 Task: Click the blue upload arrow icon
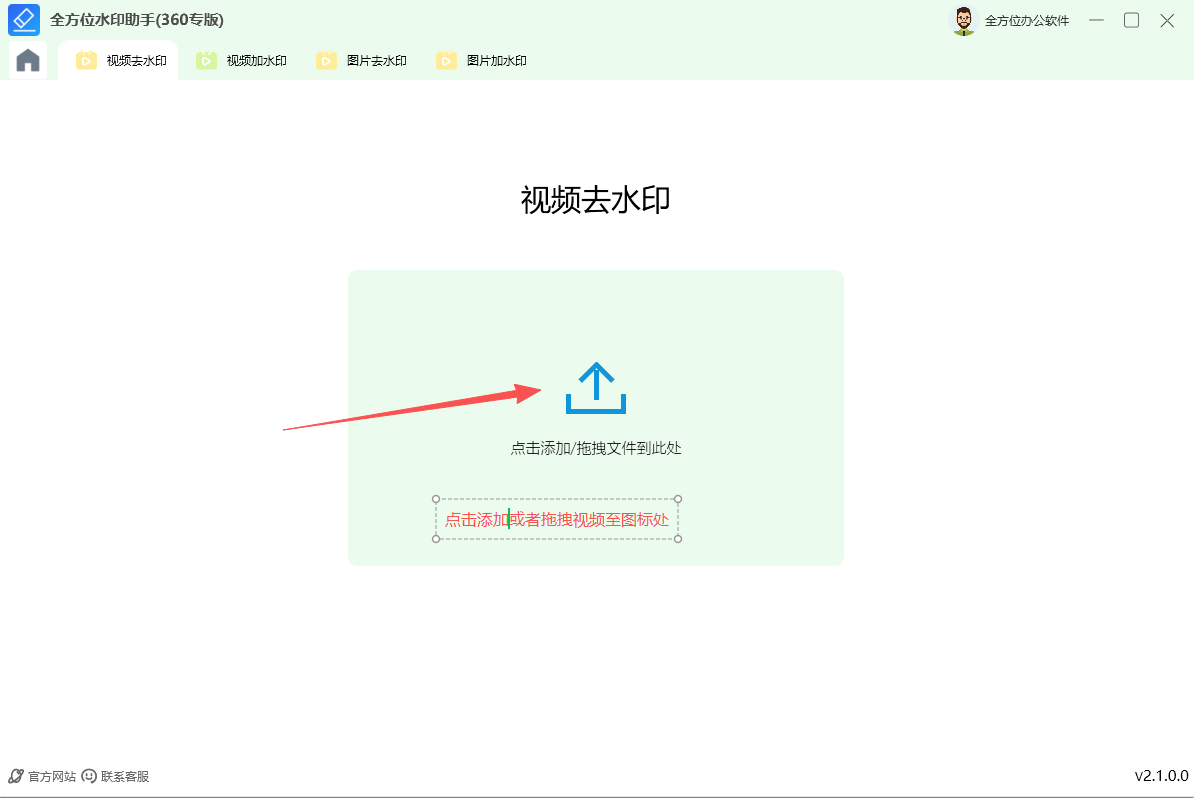tap(595, 388)
